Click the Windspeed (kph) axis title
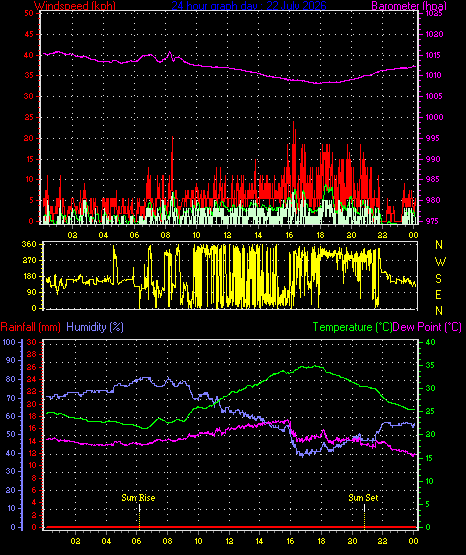466x555 pixels. (x=75, y=5)
